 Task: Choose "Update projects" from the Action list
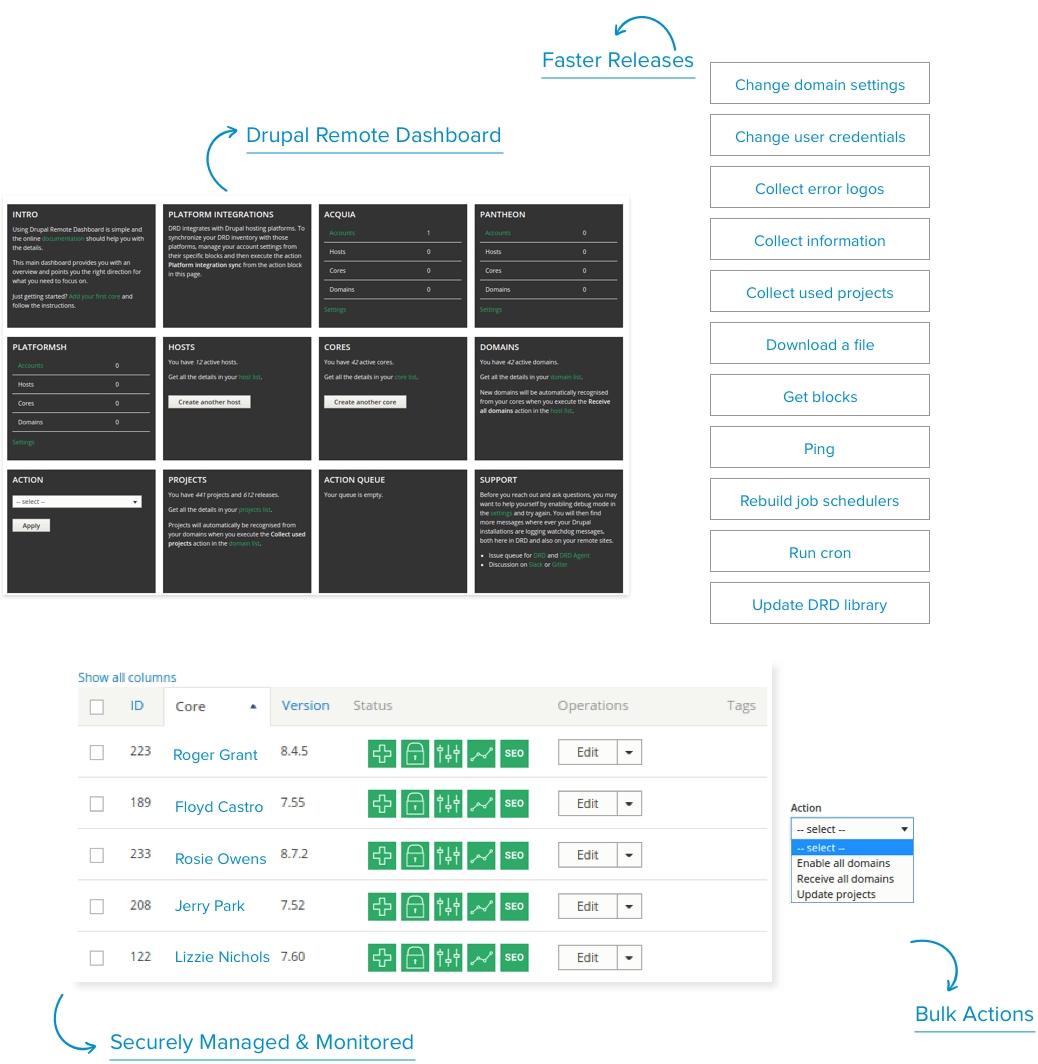click(852, 894)
